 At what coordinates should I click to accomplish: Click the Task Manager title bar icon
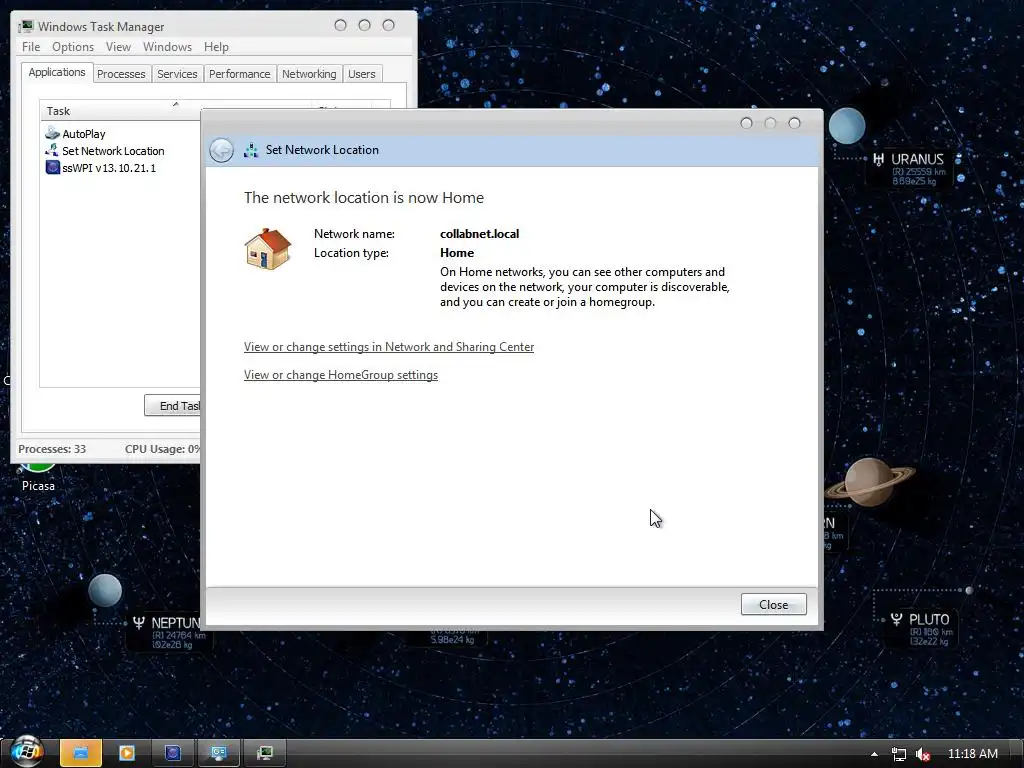(26, 26)
